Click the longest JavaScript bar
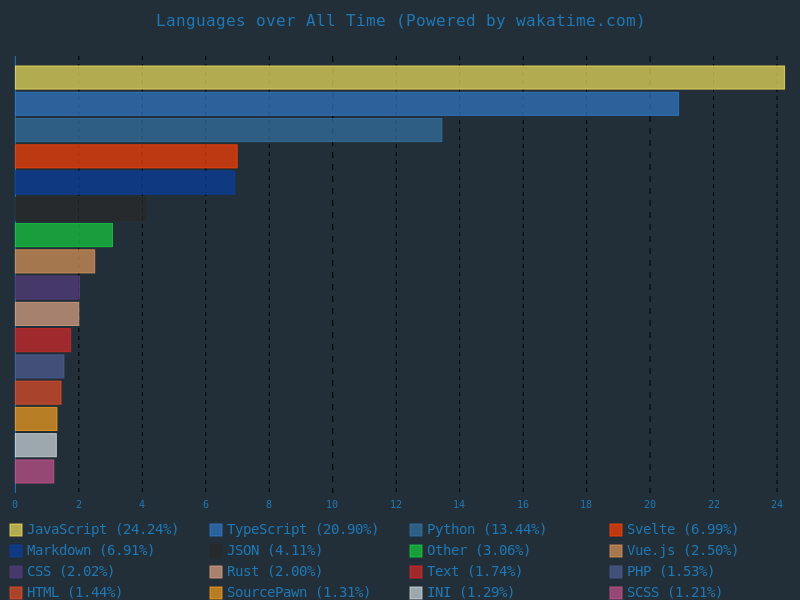 (400, 76)
